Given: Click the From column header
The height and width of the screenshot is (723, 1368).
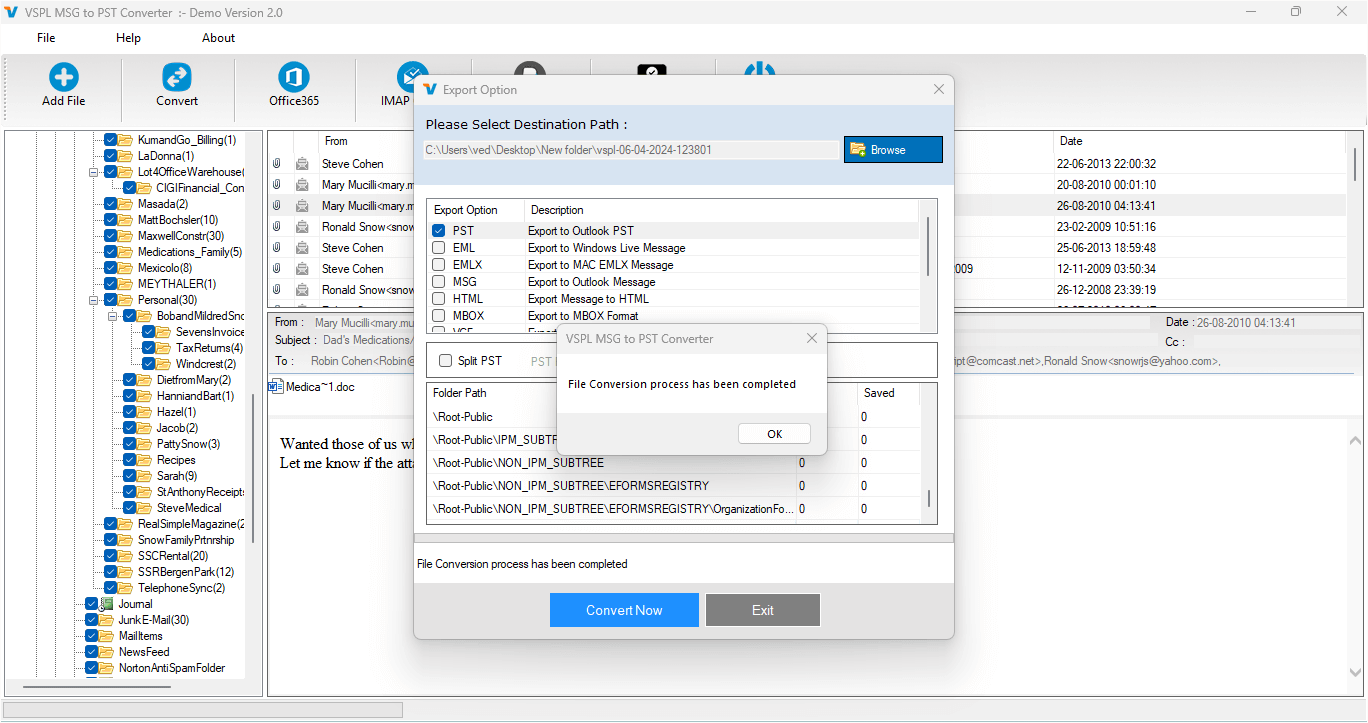Looking at the screenshot, I should [x=336, y=141].
